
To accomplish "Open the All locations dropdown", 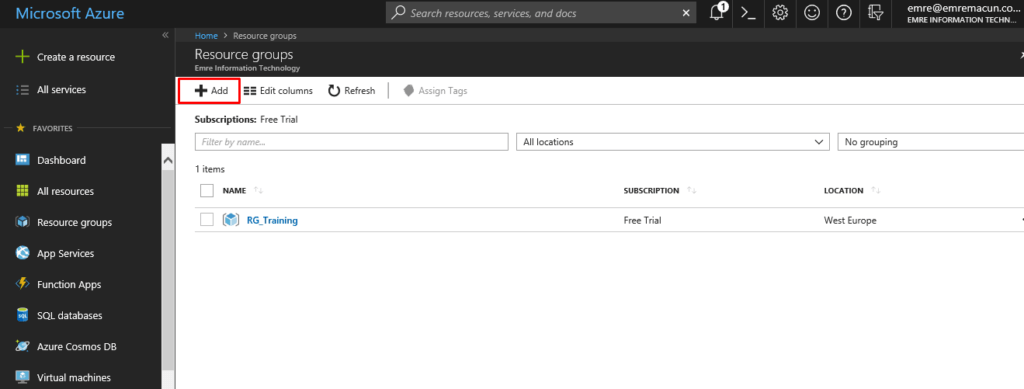I will coord(673,142).
